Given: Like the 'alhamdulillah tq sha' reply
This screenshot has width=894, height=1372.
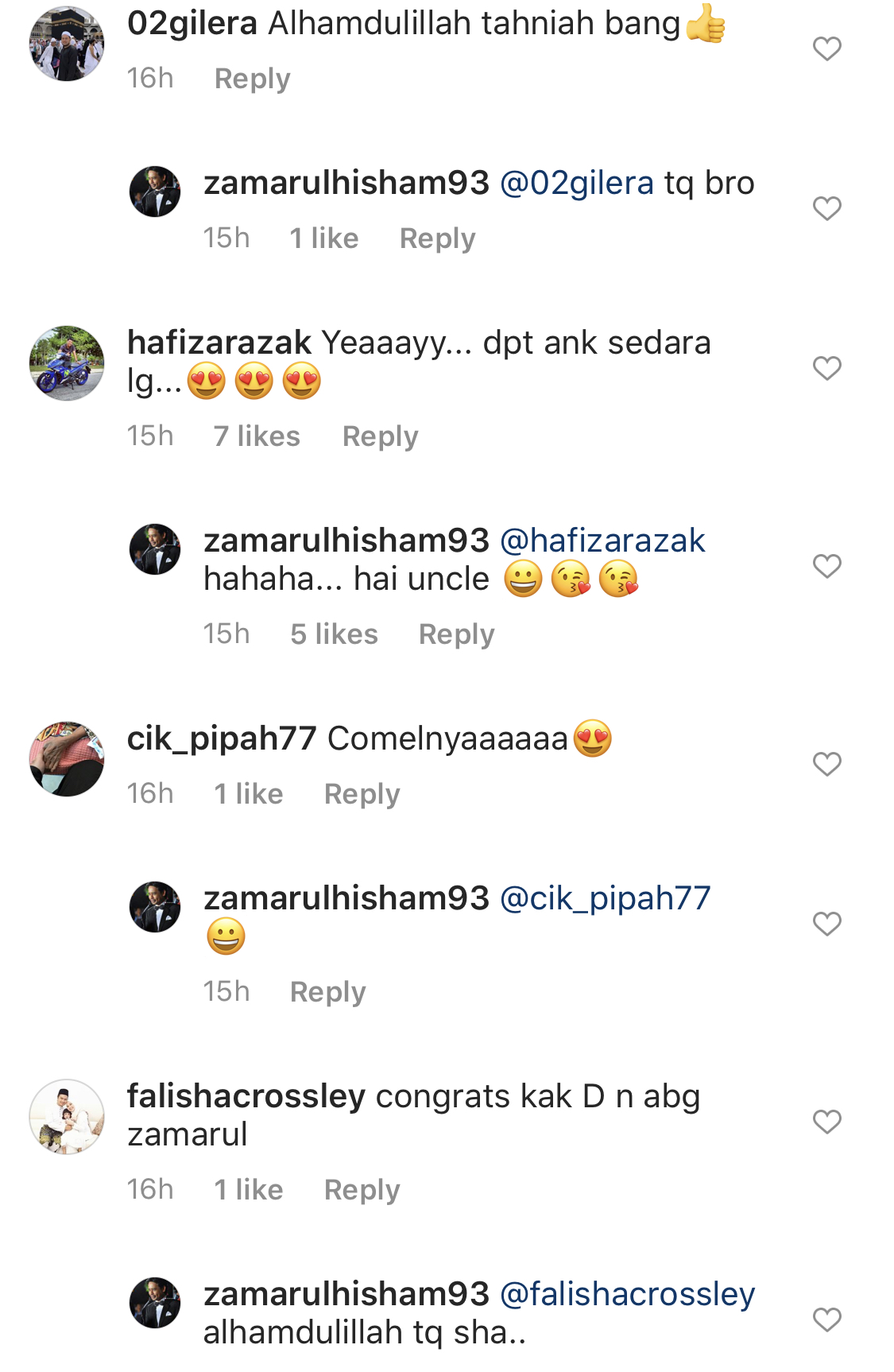Looking at the screenshot, I should 826,1320.
